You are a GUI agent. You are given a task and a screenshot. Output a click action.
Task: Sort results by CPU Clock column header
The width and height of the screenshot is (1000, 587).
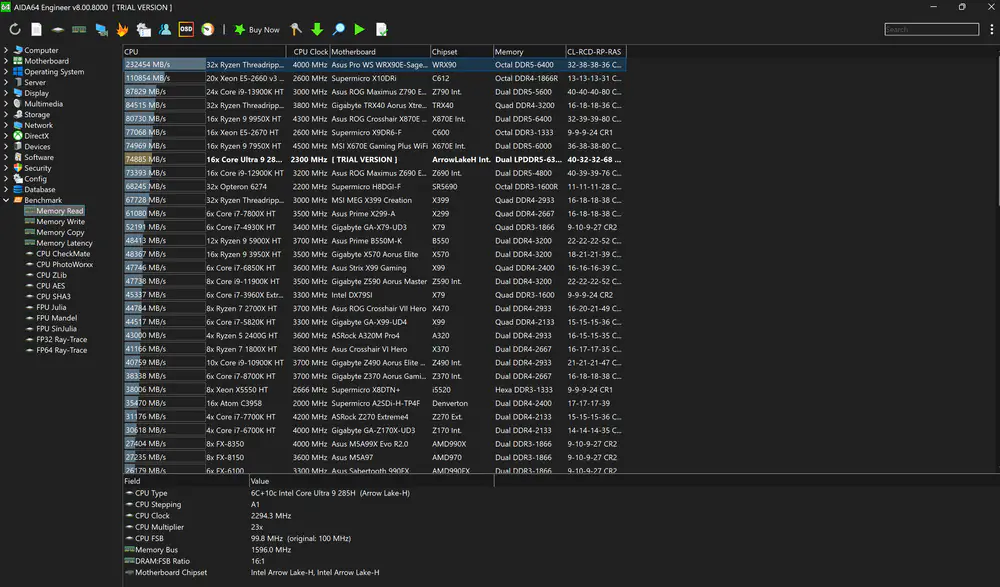(x=309, y=51)
